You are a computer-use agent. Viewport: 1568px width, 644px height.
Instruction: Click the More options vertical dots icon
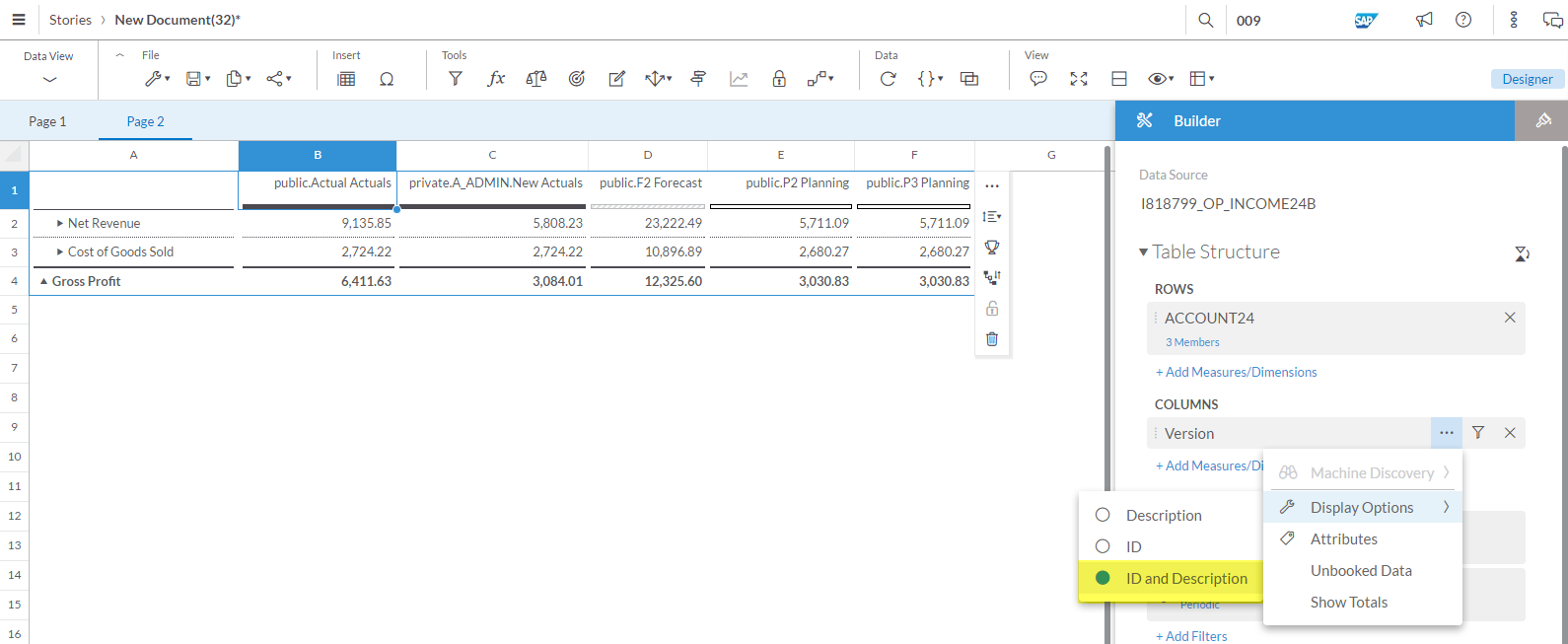[x=1514, y=20]
